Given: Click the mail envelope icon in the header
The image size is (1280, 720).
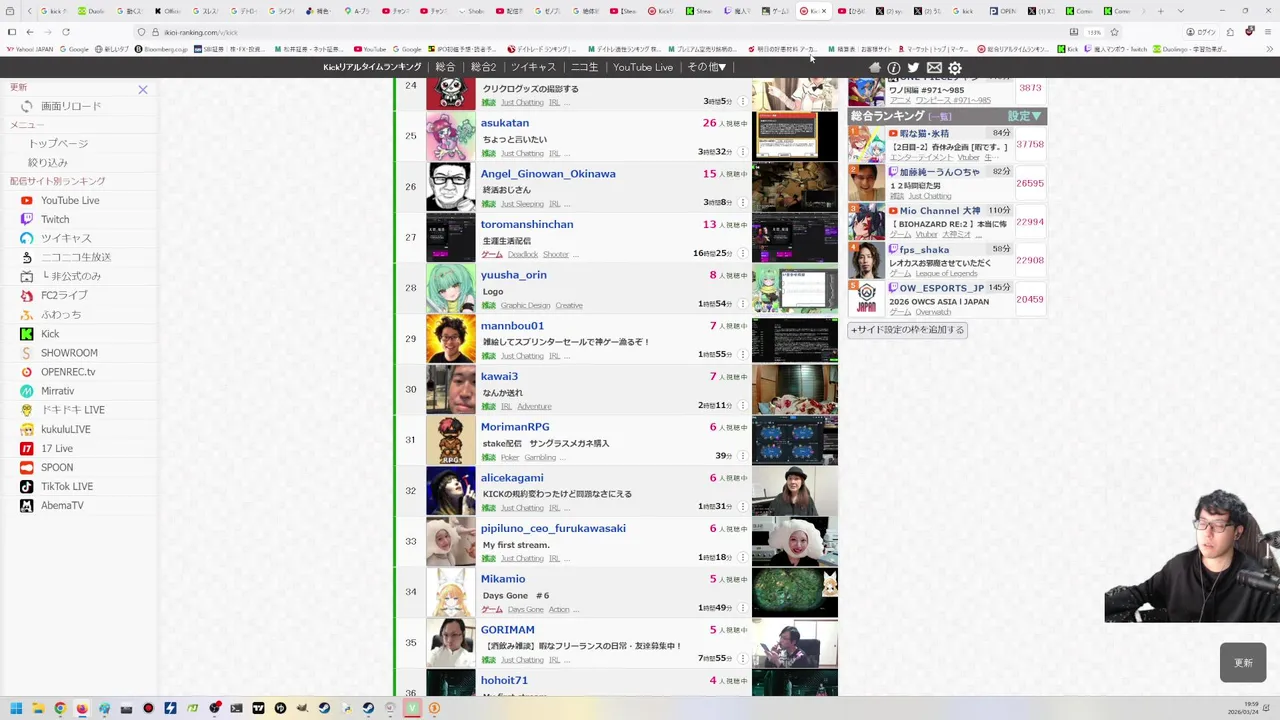Looking at the screenshot, I should [x=934, y=67].
